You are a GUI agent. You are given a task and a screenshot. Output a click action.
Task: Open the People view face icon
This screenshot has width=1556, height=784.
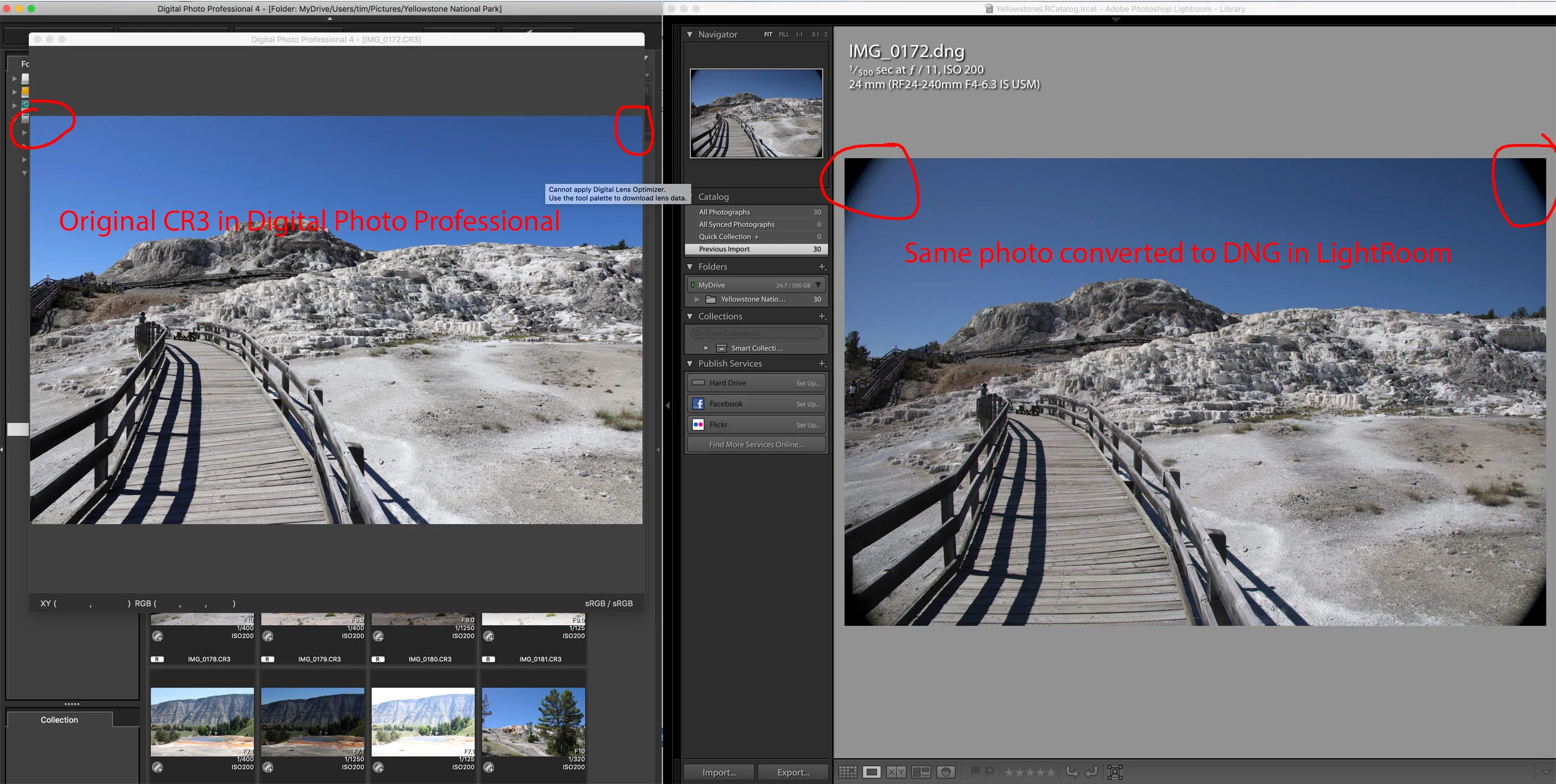pos(946,772)
